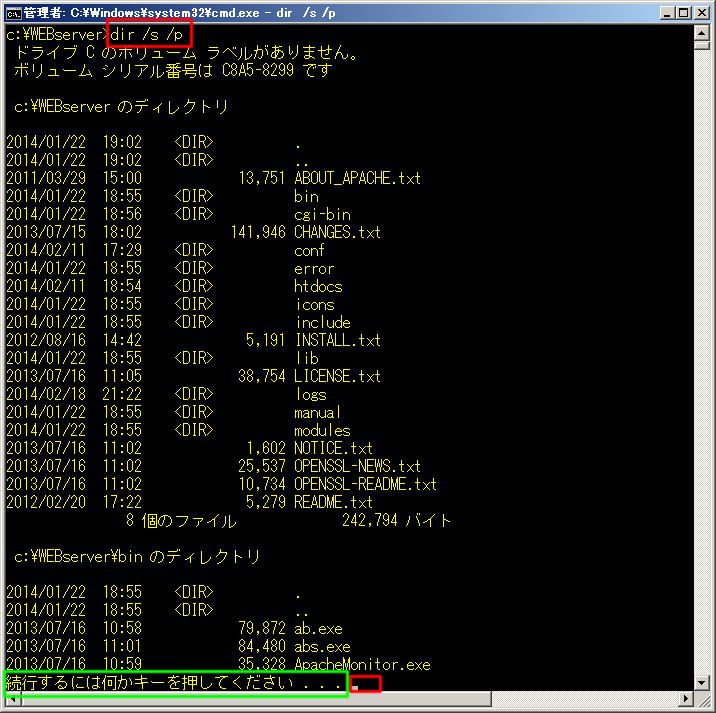Screen dimensions: 716x713
Task: Click the total size "242,794 バイト"
Action: point(396,520)
